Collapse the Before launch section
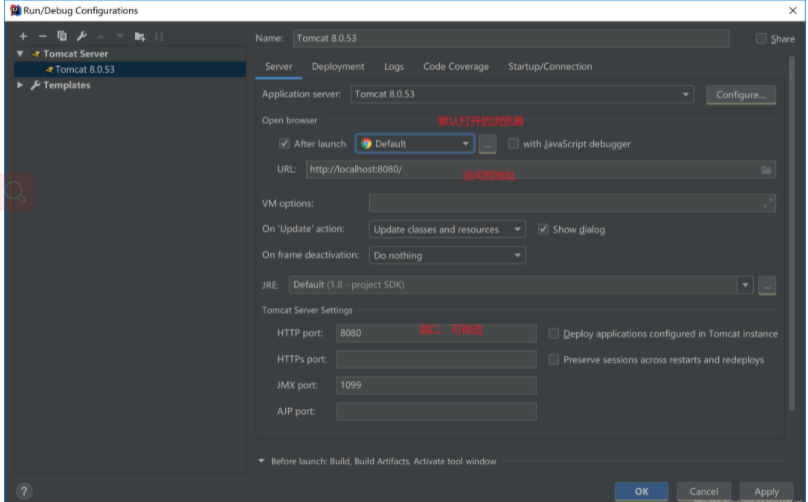The height and width of the screenshot is (502, 808). point(261,461)
